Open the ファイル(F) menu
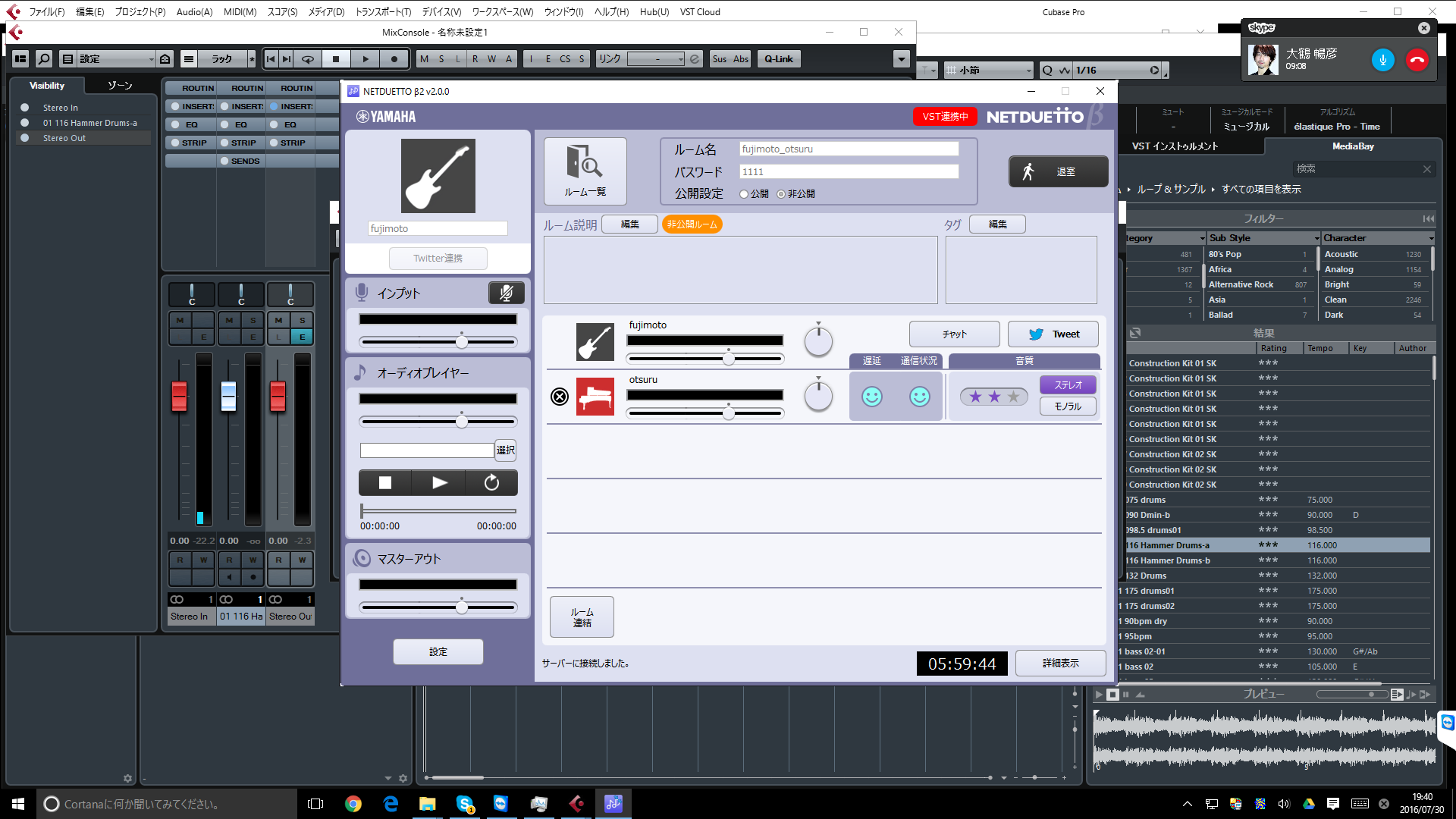 tap(46, 12)
